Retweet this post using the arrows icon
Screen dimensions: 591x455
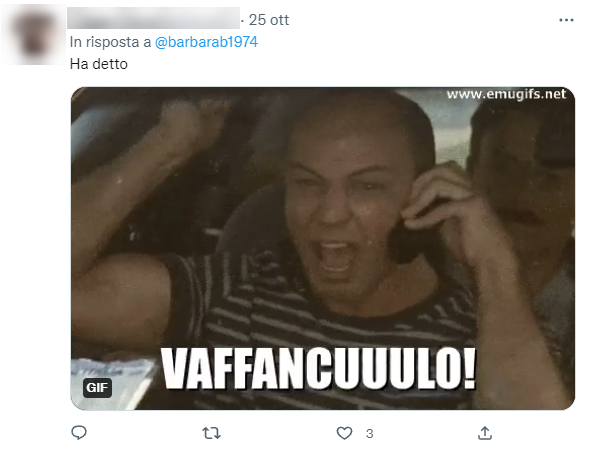point(211,433)
